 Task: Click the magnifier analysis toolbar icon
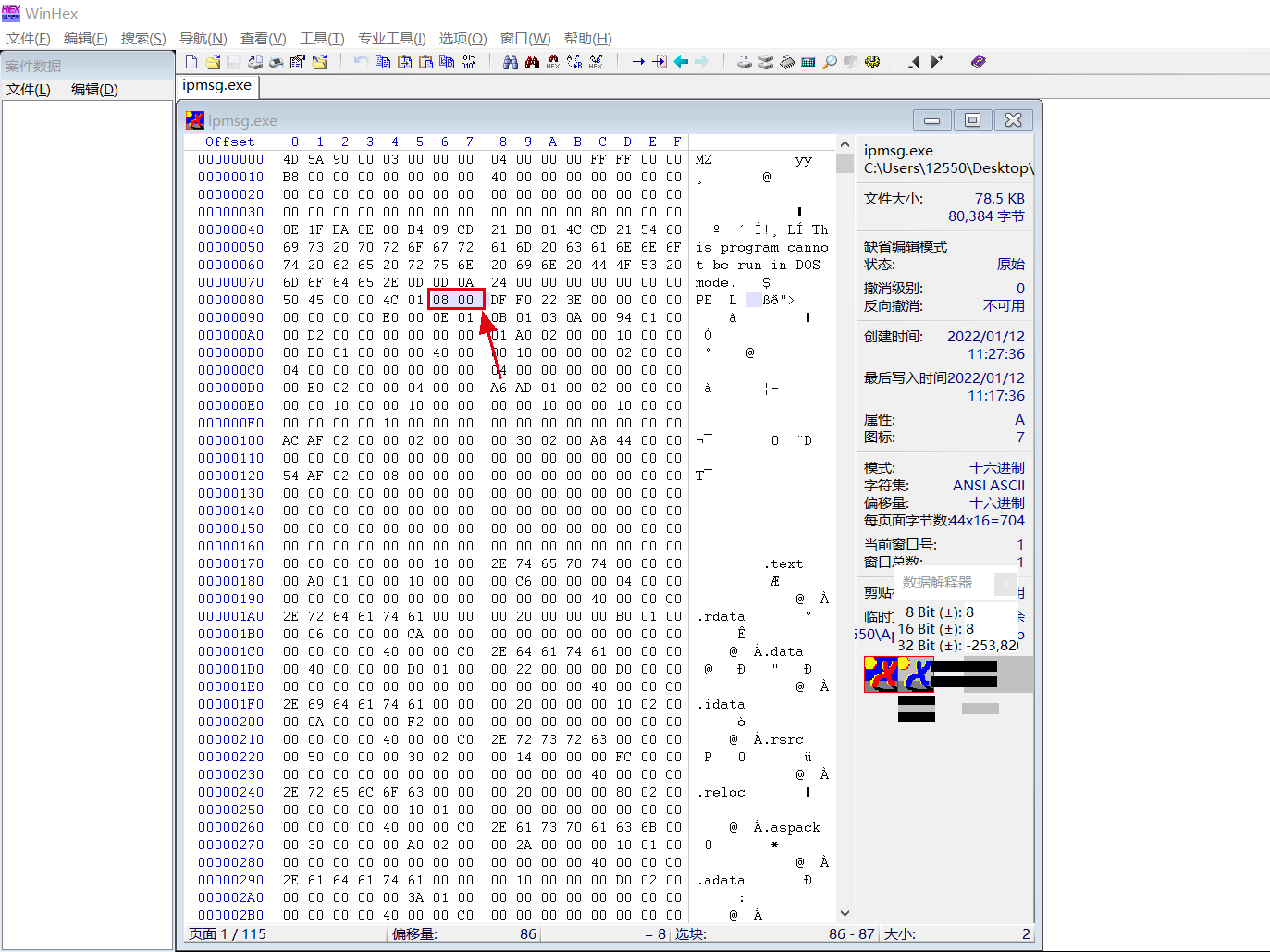tap(829, 62)
